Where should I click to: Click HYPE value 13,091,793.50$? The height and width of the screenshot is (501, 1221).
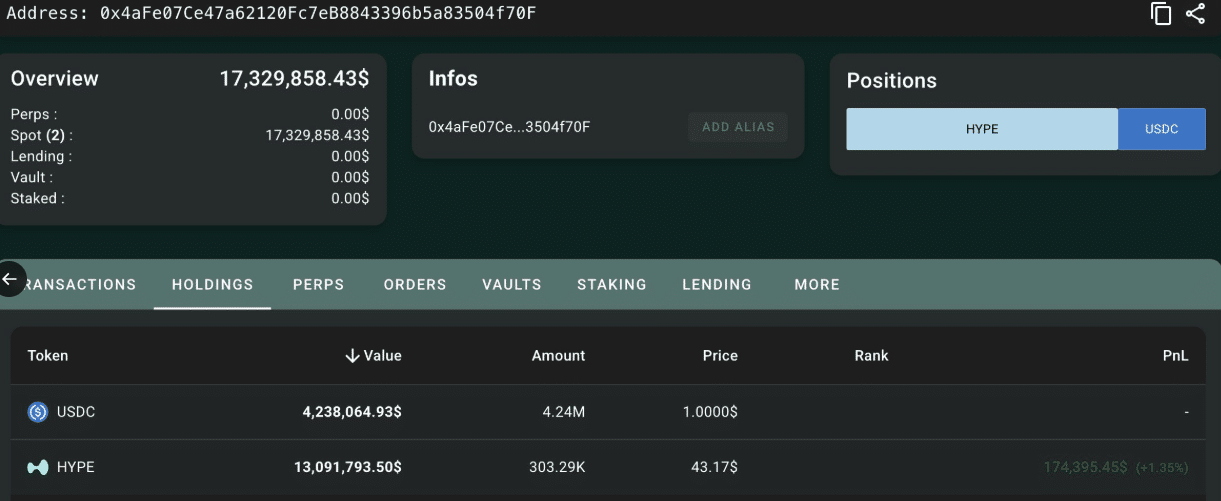(348, 467)
